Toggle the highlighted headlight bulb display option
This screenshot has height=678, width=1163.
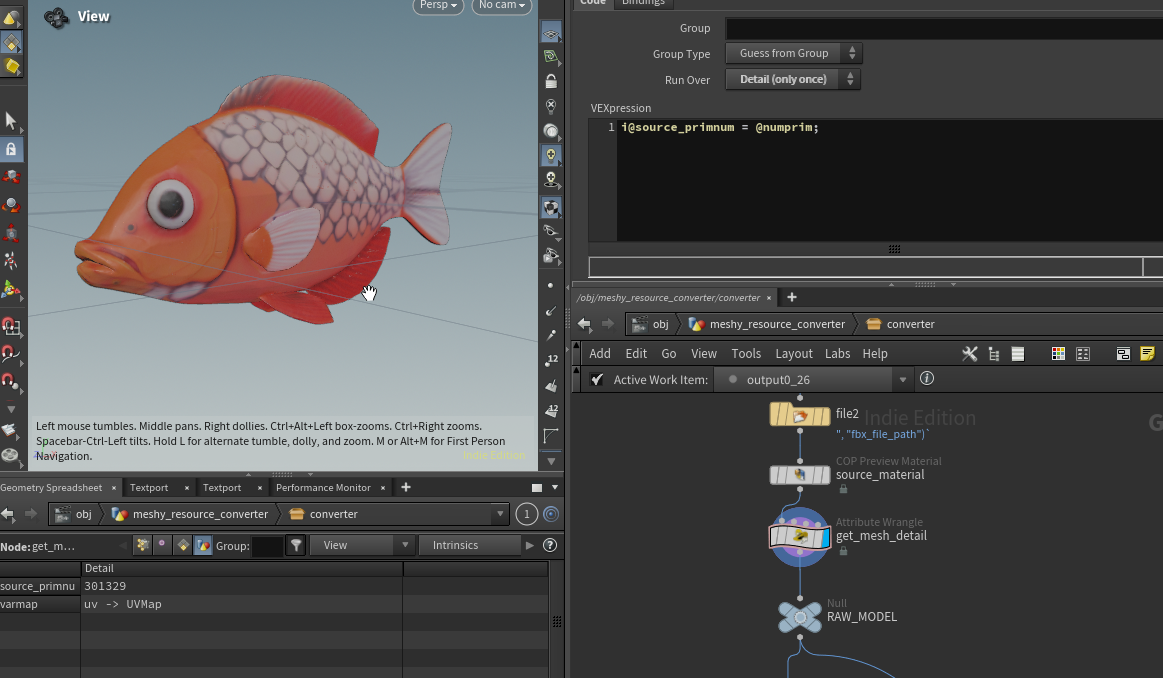(x=550, y=155)
